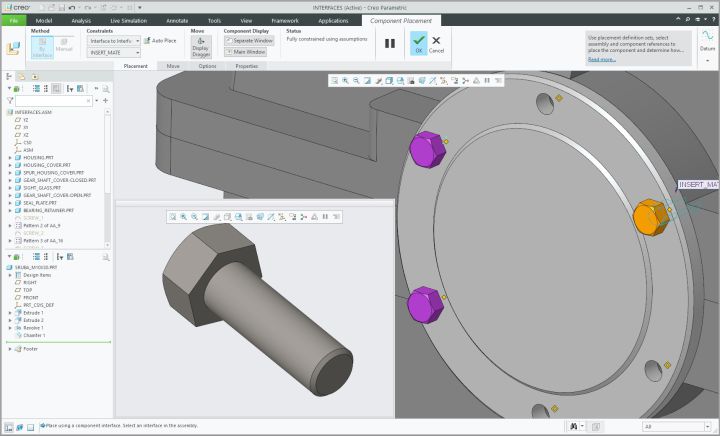Image resolution: width=720 pixels, height=436 pixels.
Task: Click Zoom In icon in component window toolbar
Action: [x=184, y=217]
